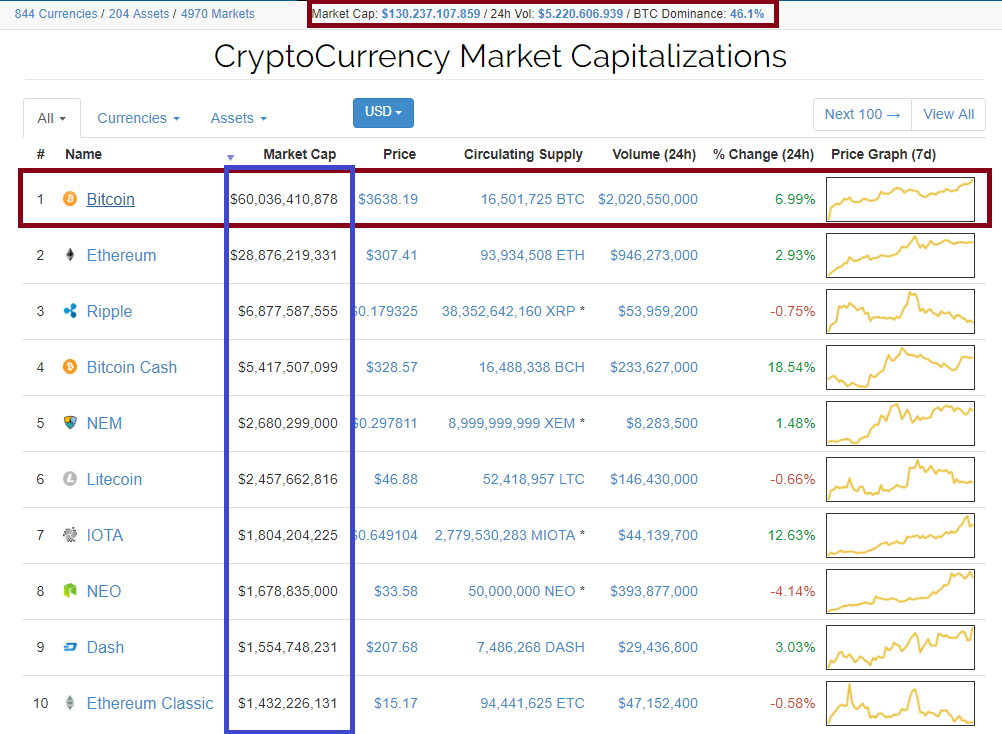The image size is (1002, 734).
Task: Go to the Next 100 page
Action: [x=862, y=114]
